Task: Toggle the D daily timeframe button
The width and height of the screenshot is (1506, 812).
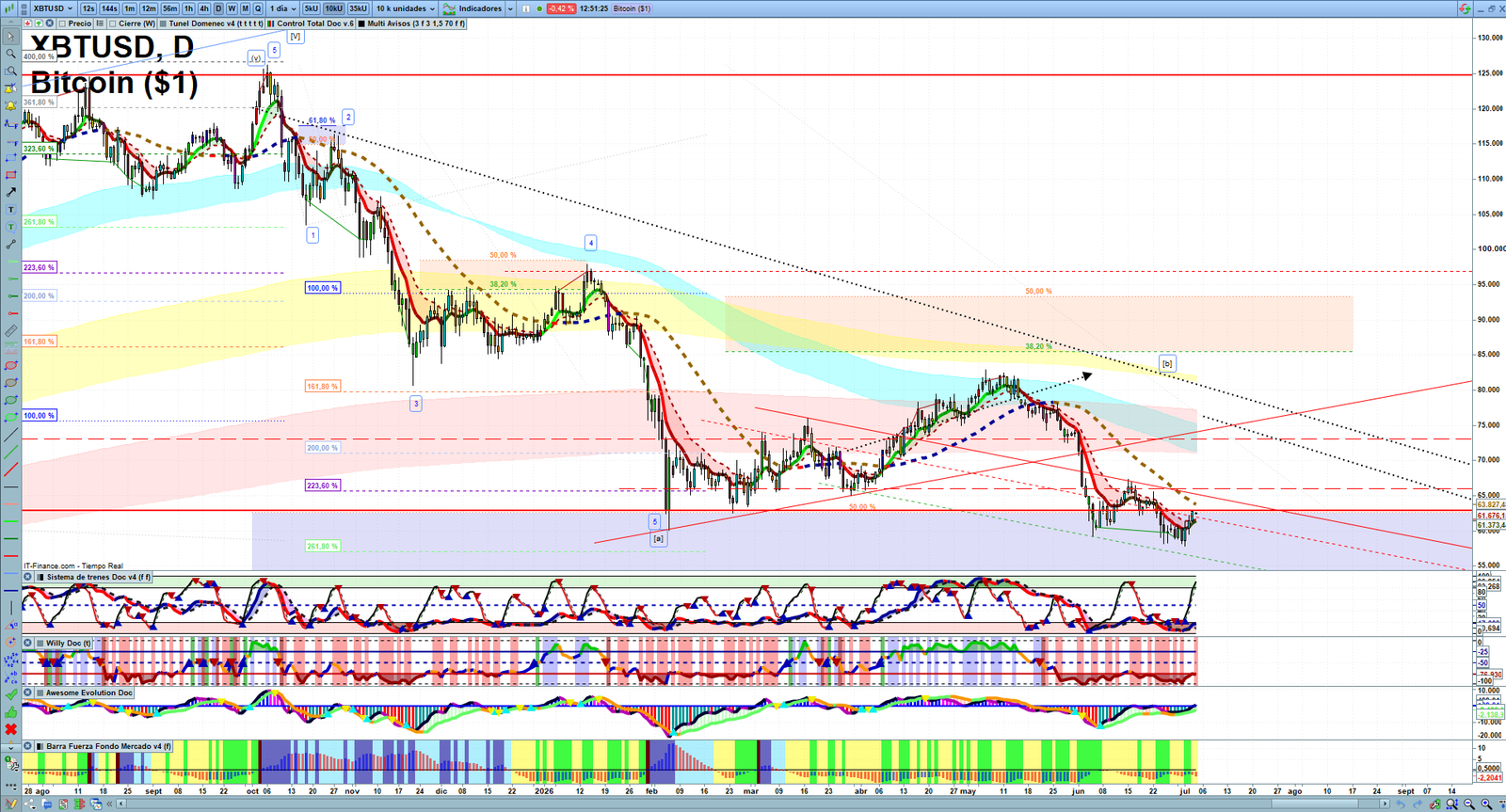Action: pos(218,8)
